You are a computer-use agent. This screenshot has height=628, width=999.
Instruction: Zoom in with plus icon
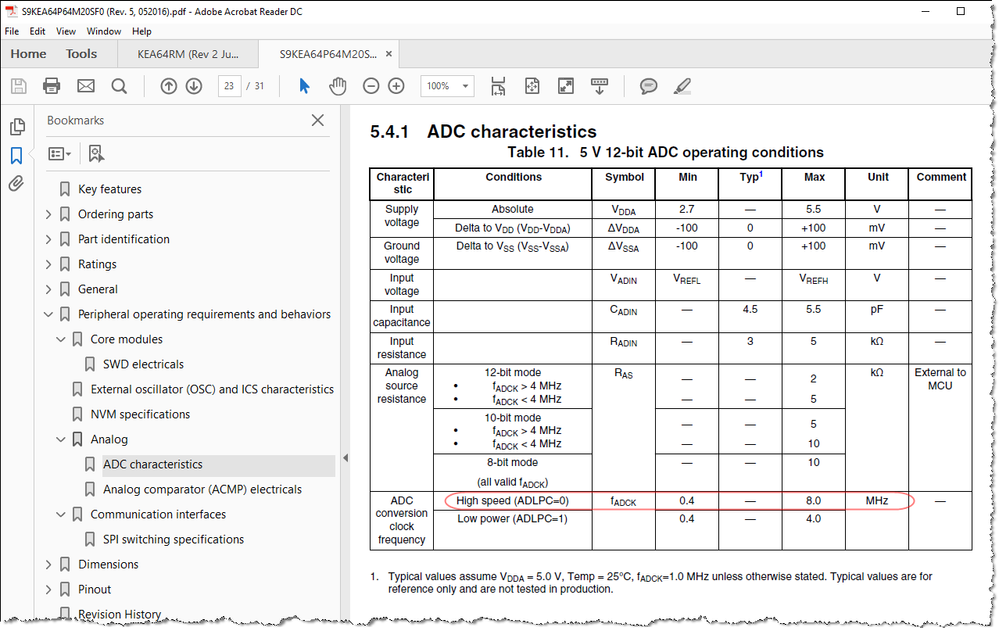(x=396, y=86)
